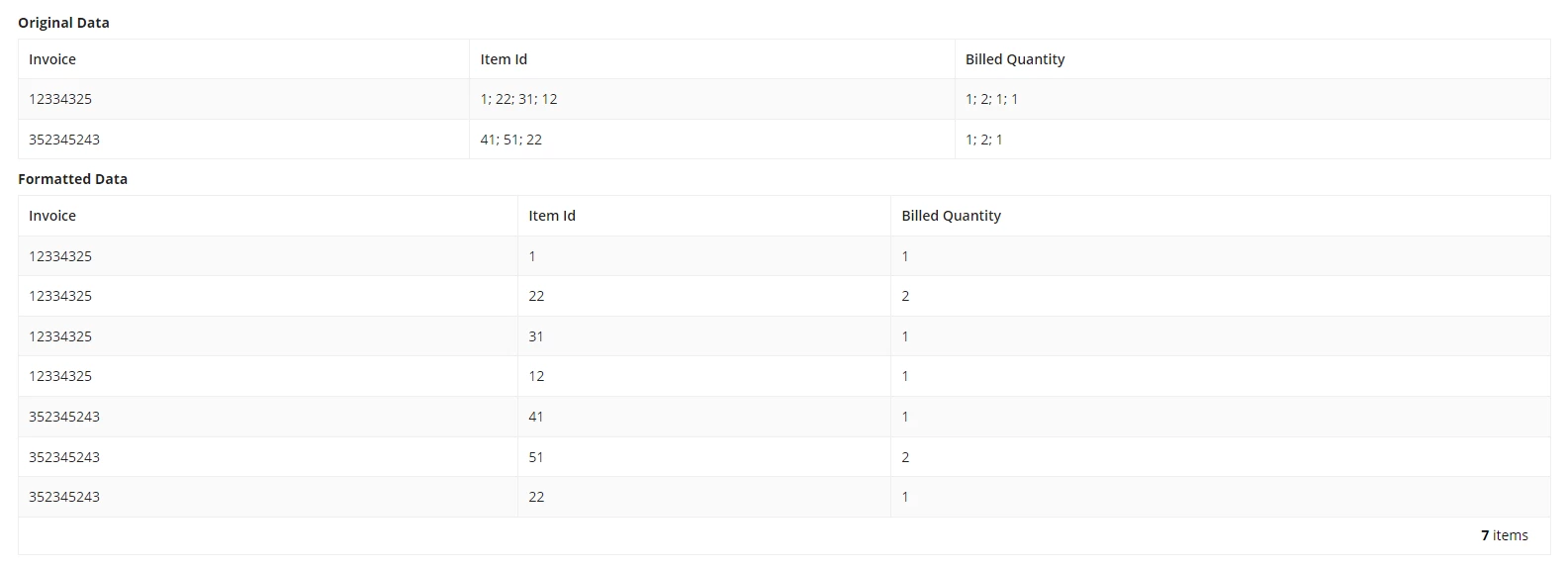Click the Item Id header in Formatted Data table

[x=704, y=216]
